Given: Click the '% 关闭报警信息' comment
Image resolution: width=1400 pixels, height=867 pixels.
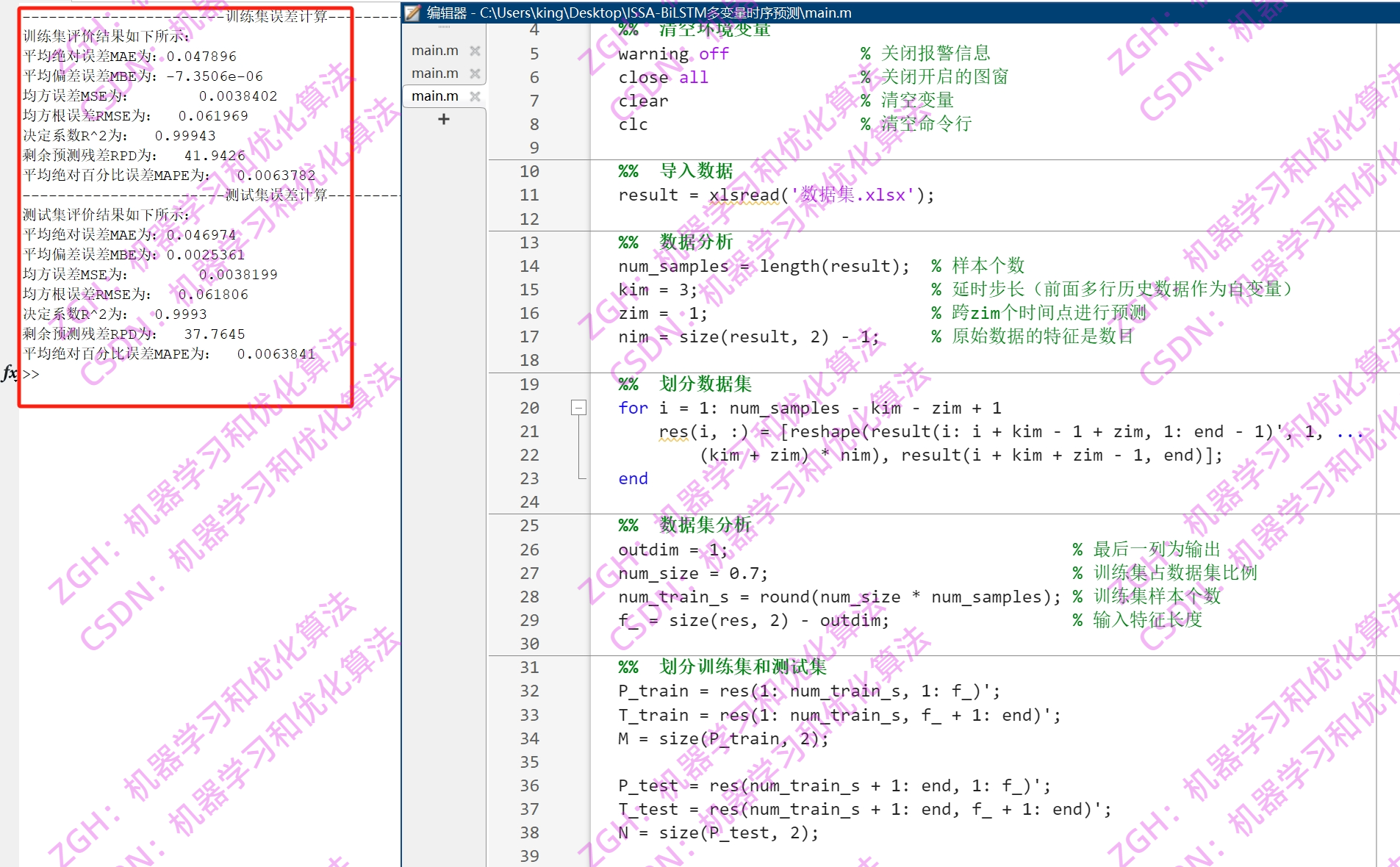Looking at the screenshot, I should click(x=925, y=54).
